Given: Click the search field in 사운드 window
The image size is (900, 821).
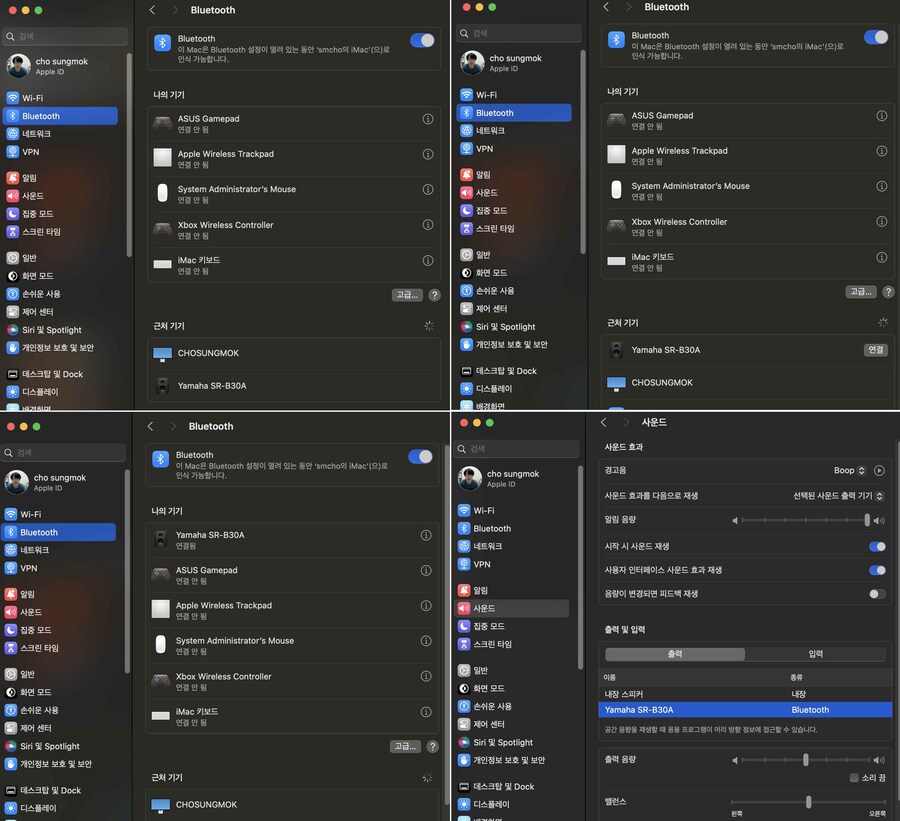Looking at the screenshot, I should [x=517, y=448].
